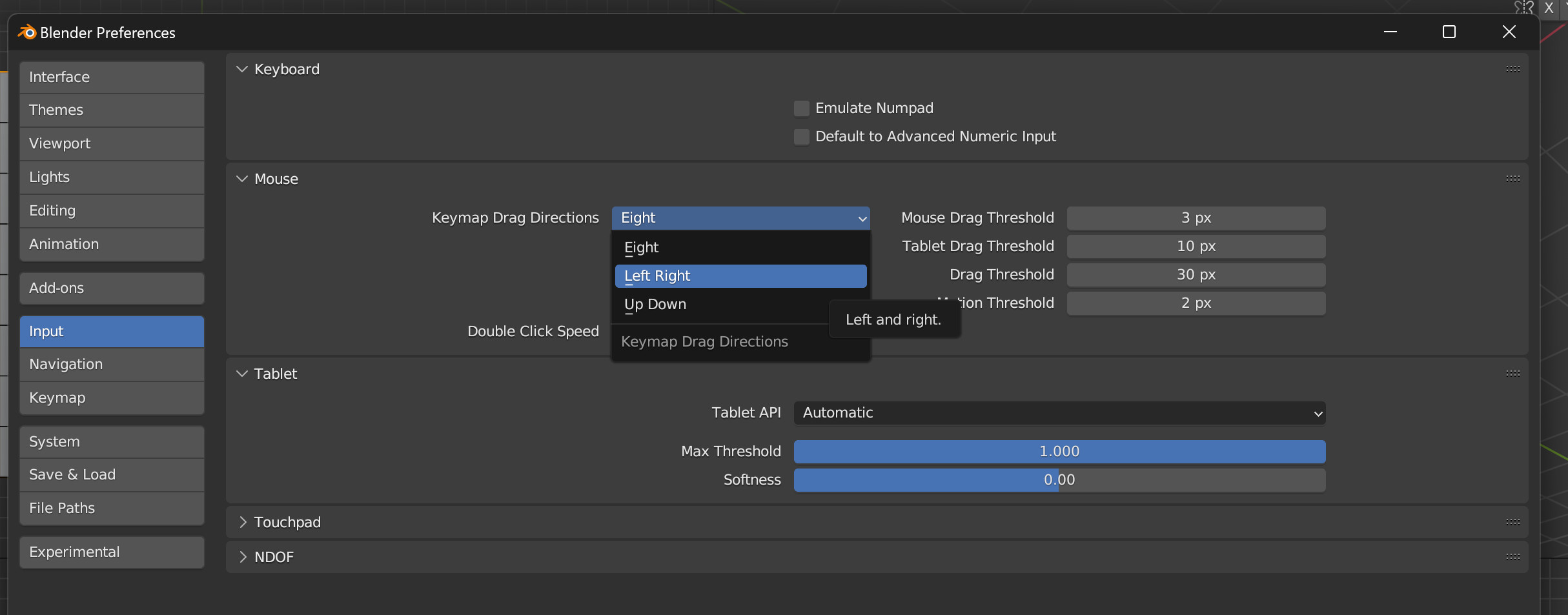The width and height of the screenshot is (1568, 615).
Task: Enable the Emulate Numpad checkbox
Action: [802, 108]
